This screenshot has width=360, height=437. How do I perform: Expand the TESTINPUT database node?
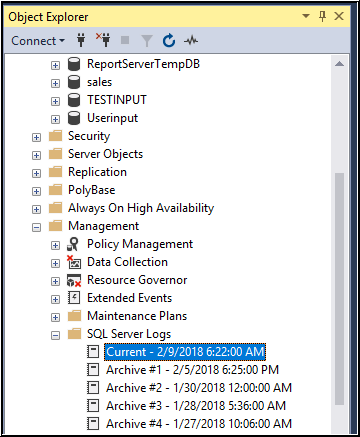click(55, 101)
